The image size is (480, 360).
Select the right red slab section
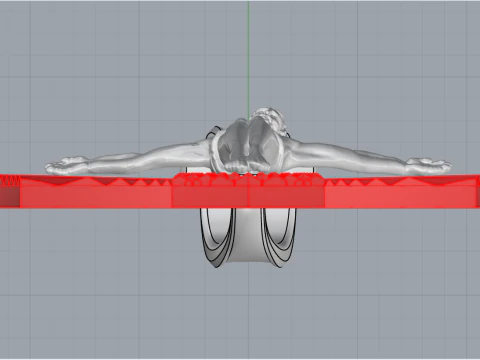pos(400,196)
